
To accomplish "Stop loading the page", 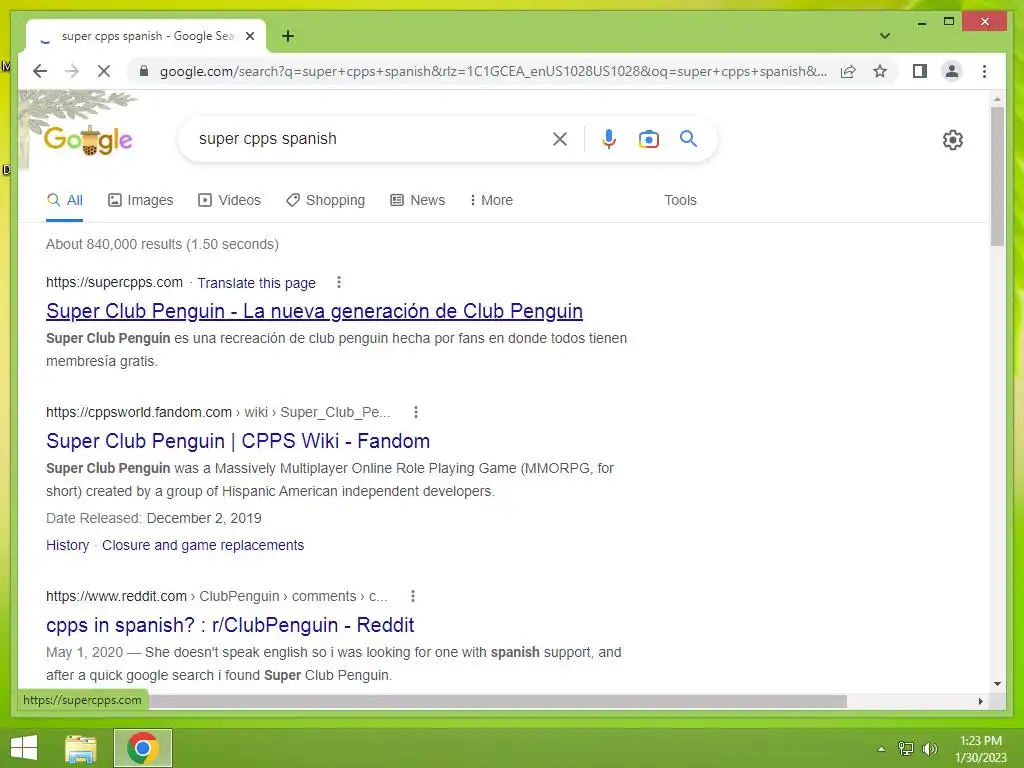I will 104,71.
